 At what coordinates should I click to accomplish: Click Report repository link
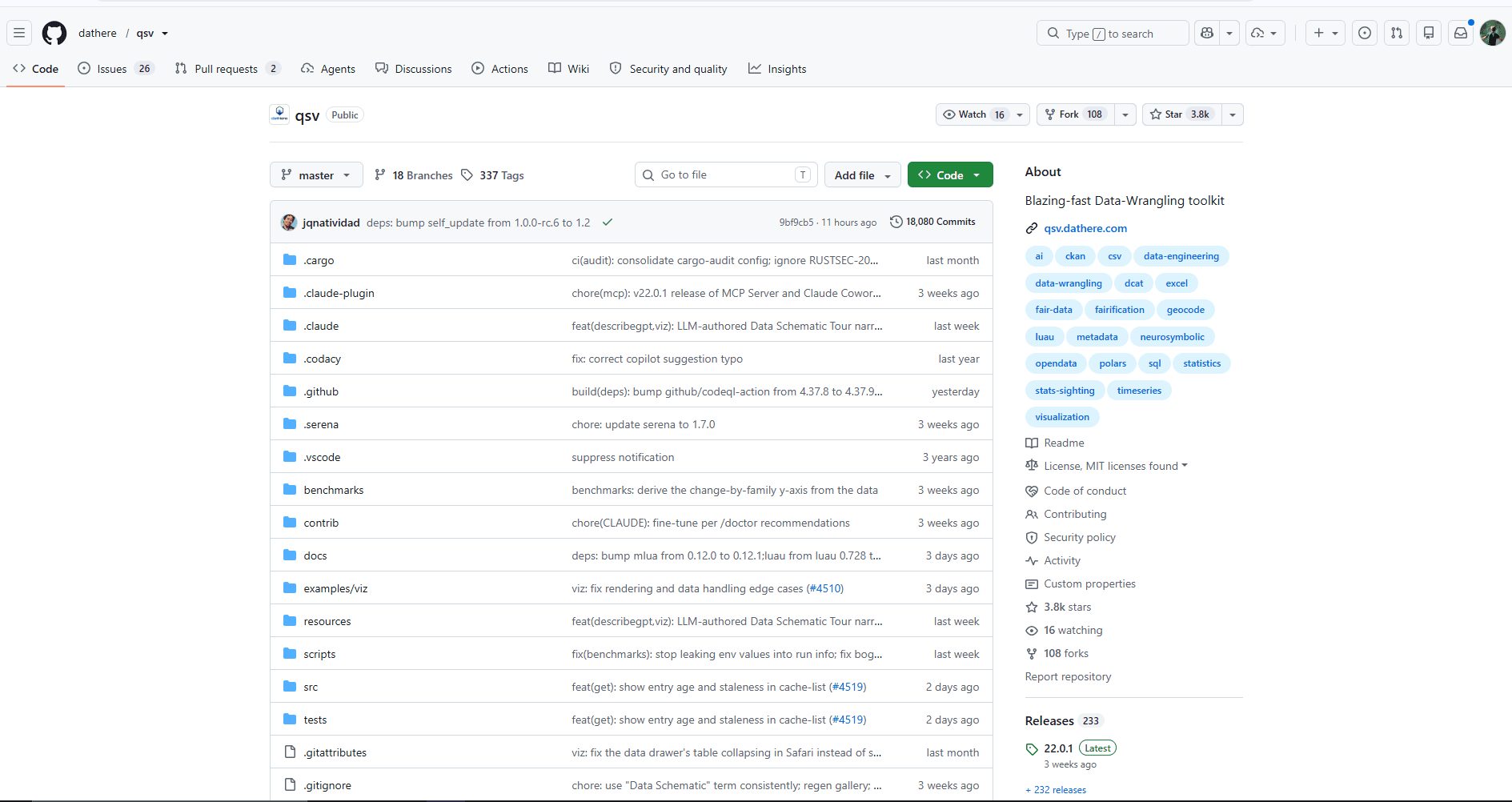1068,677
